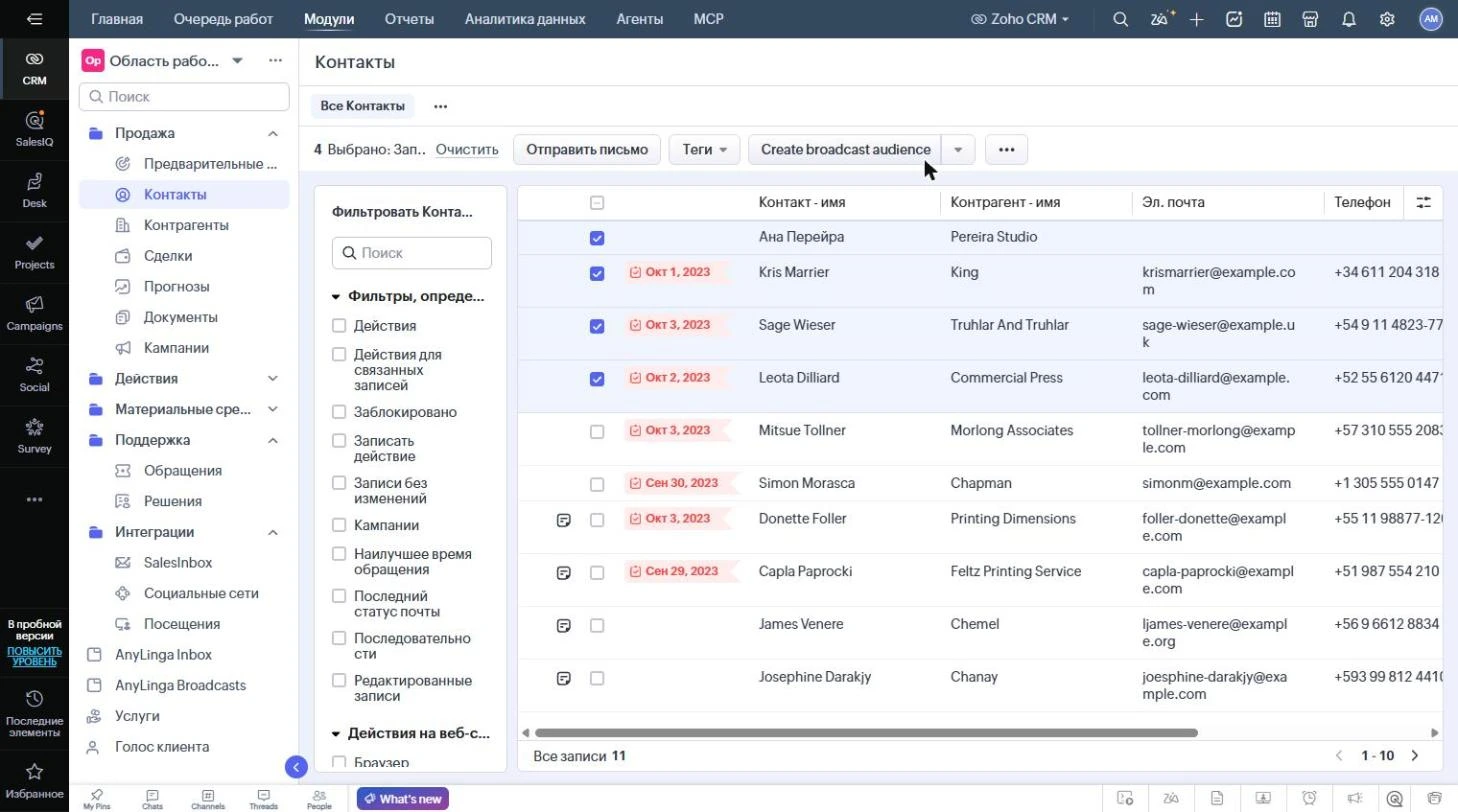Viewport: 1458px width, 812px height.
Task: Expand the Действия folder
Action: [272, 378]
